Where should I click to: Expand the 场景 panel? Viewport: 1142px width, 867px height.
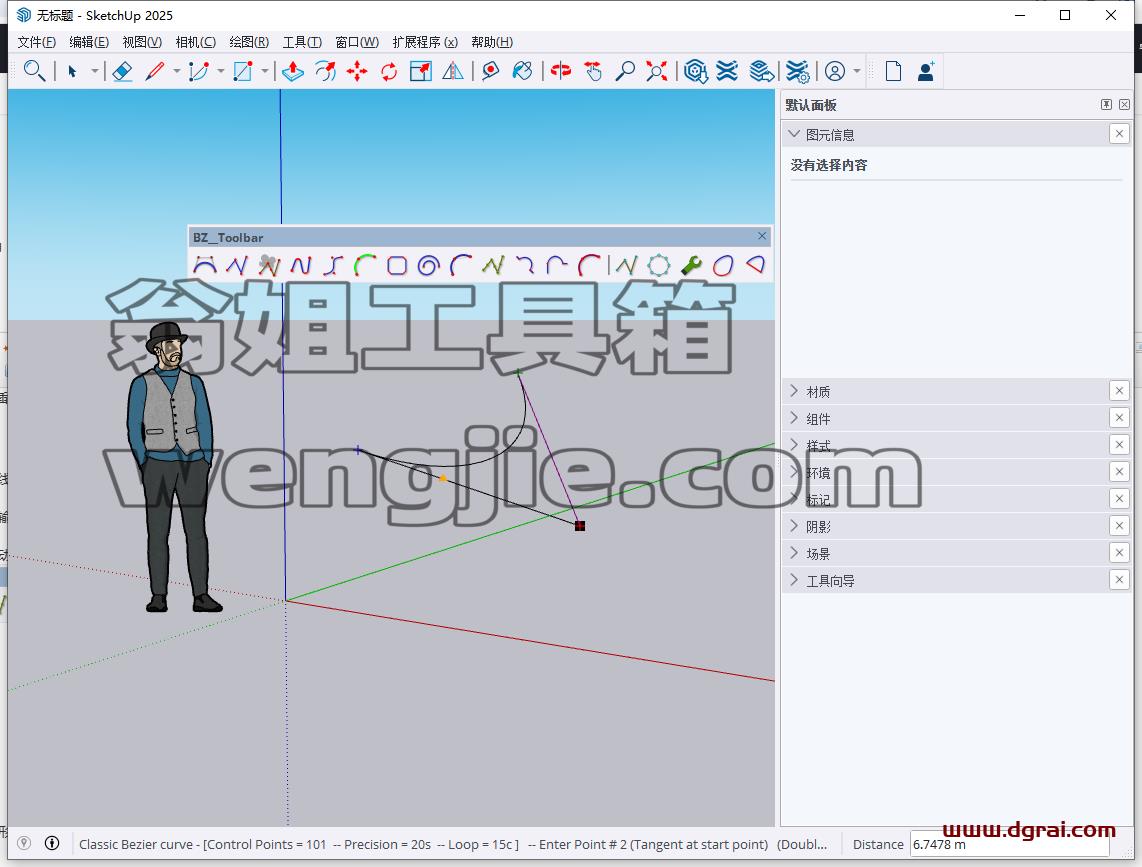tap(794, 553)
